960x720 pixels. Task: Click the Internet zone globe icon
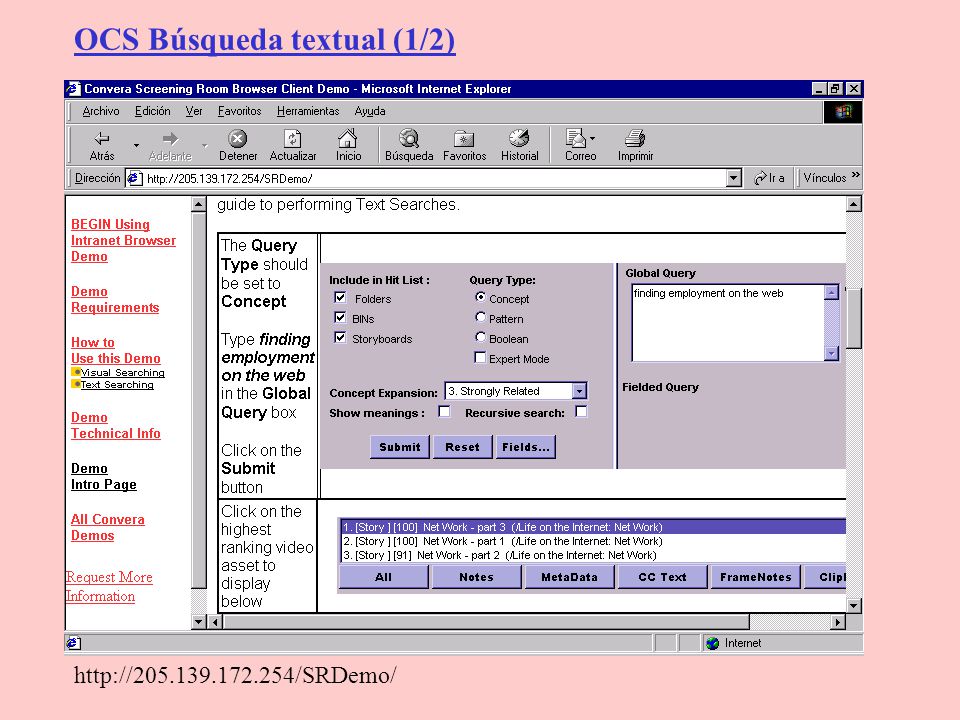tap(712, 643)
